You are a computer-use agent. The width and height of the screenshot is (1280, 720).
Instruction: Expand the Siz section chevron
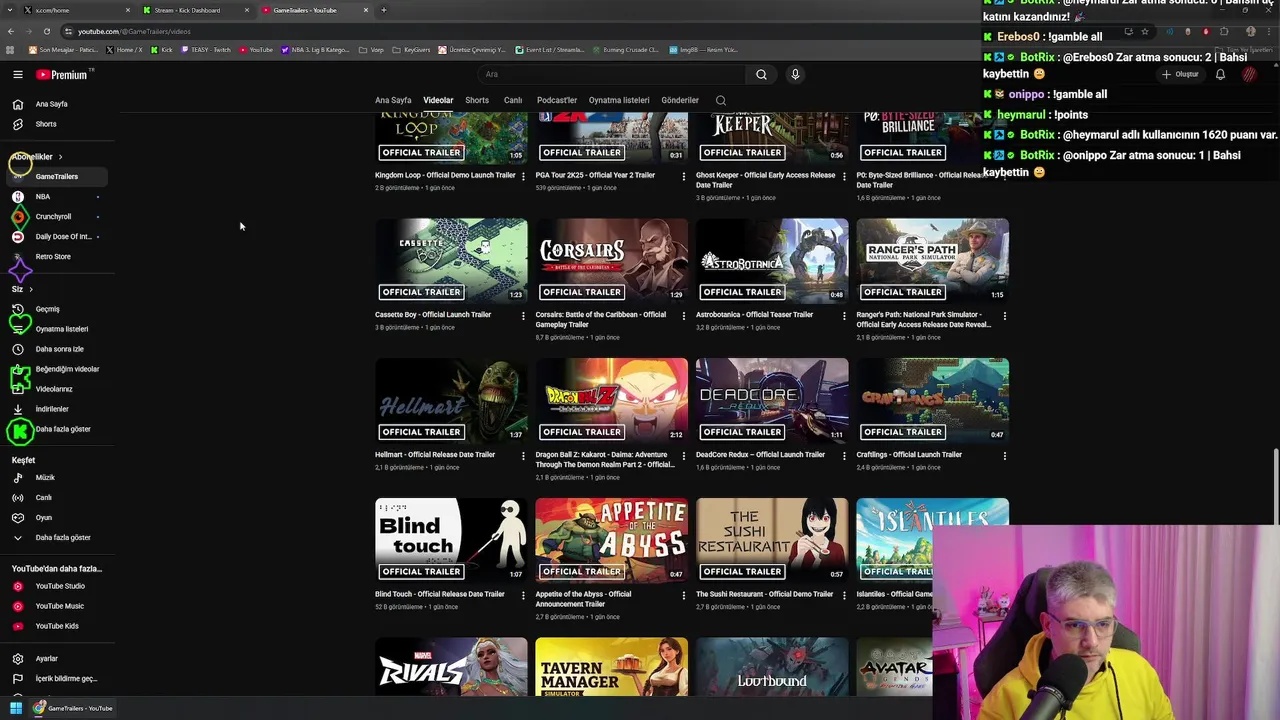click(30, 289)
